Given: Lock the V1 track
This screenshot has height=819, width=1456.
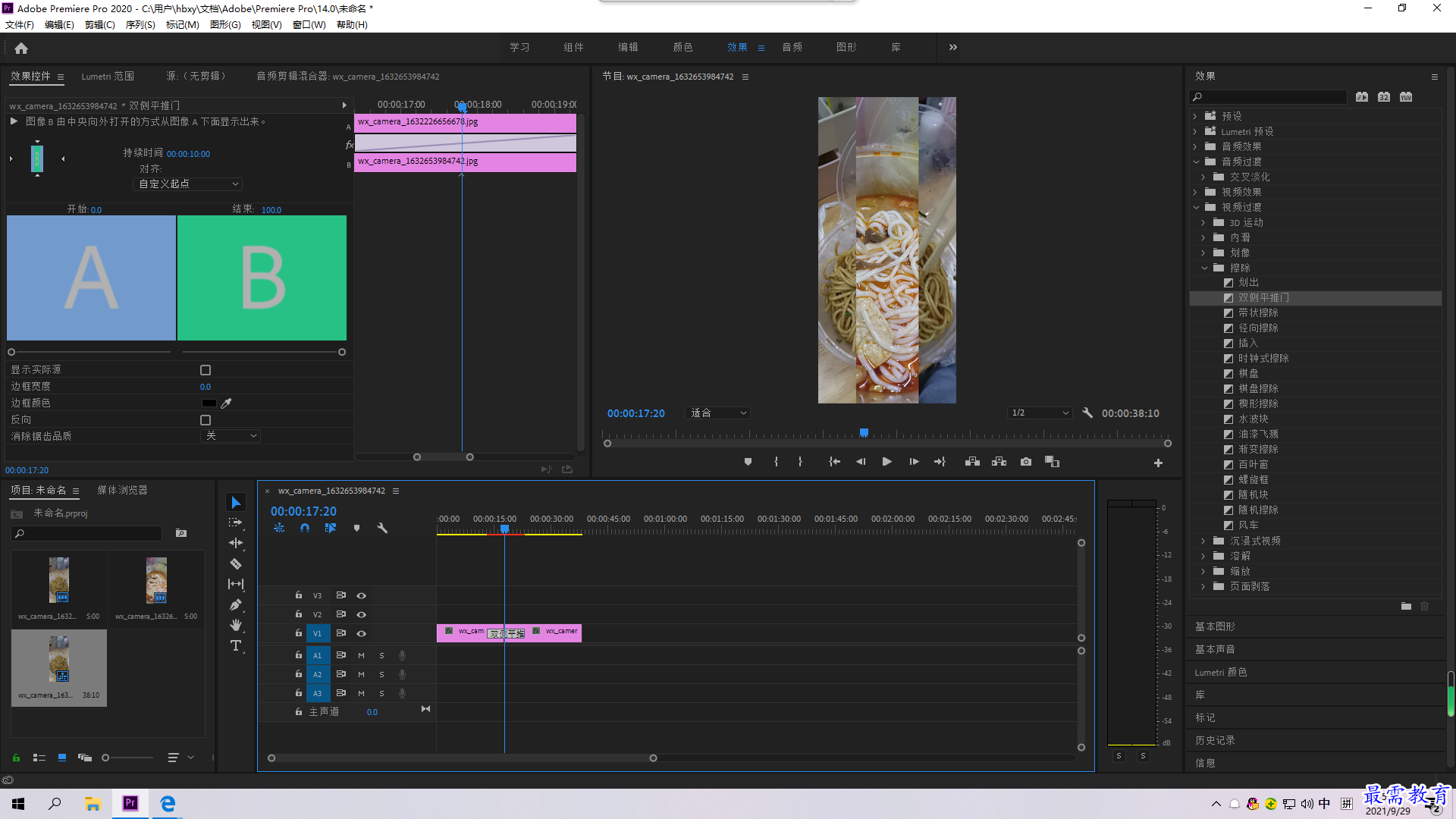Looking at the screenshot, I should (299, 633).
